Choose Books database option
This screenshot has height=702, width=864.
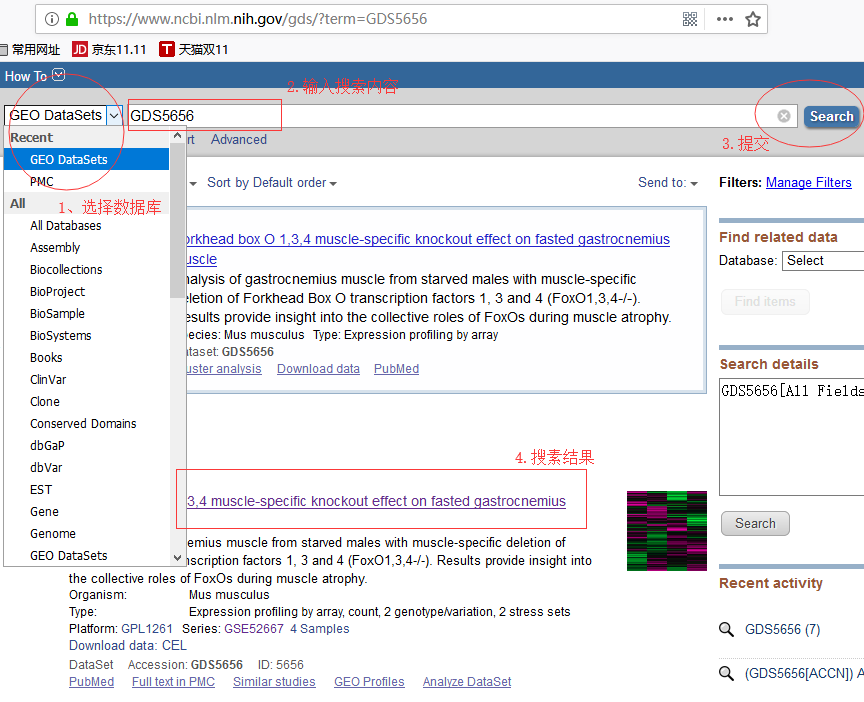87,358
